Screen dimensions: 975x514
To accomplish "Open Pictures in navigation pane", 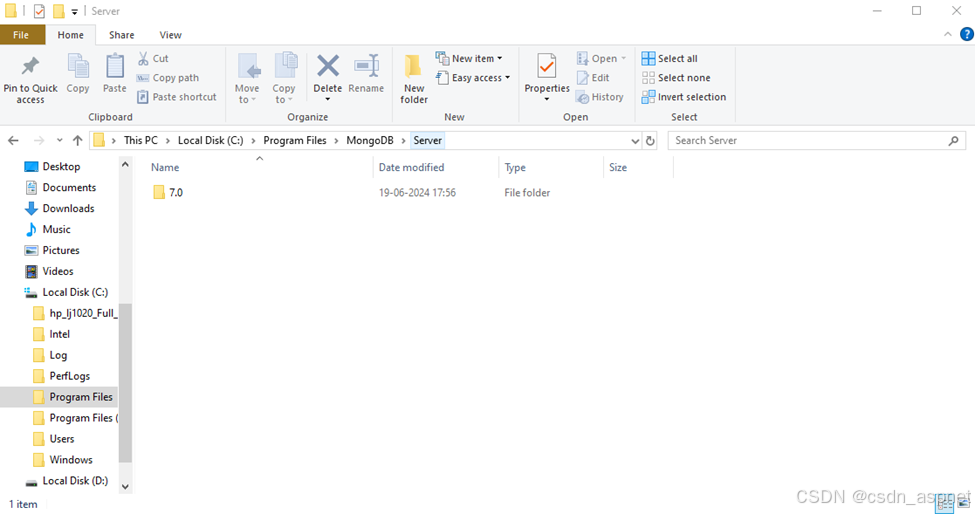I will (x=61, y=250).
